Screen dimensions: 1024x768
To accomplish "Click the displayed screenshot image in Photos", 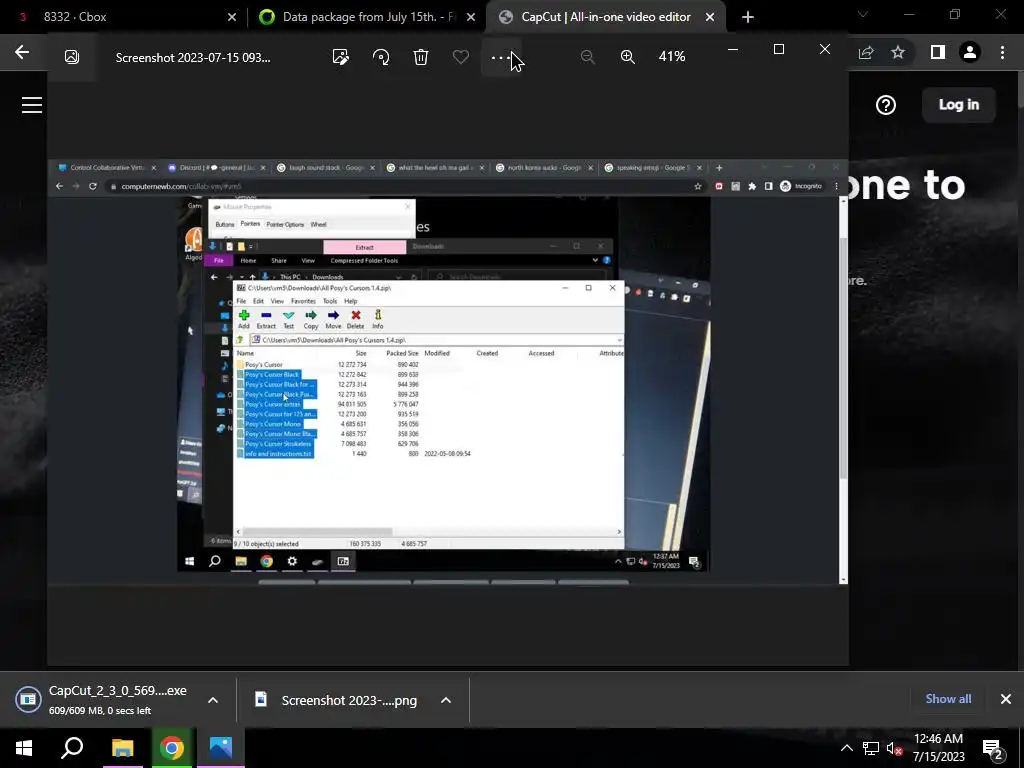I will (x=447, y=371).
